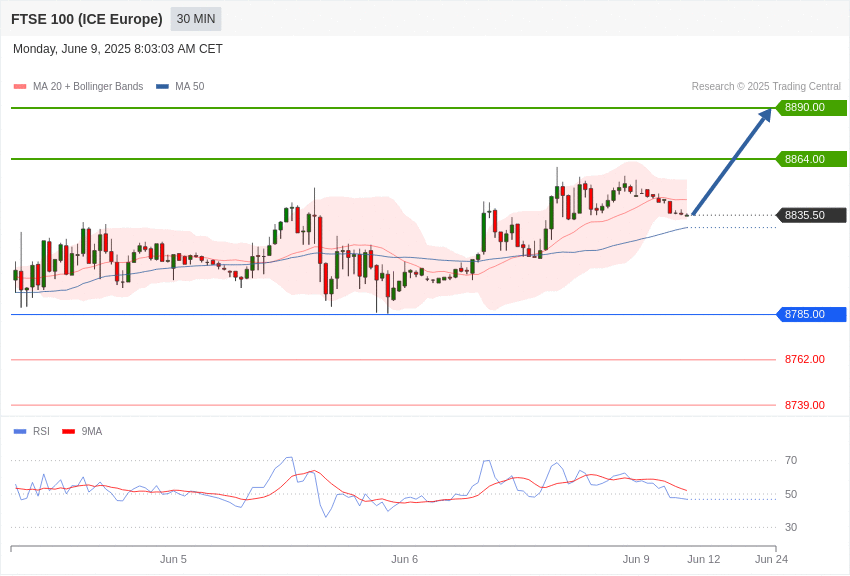Click the 8762.00 support level label

tap(804, 359)
